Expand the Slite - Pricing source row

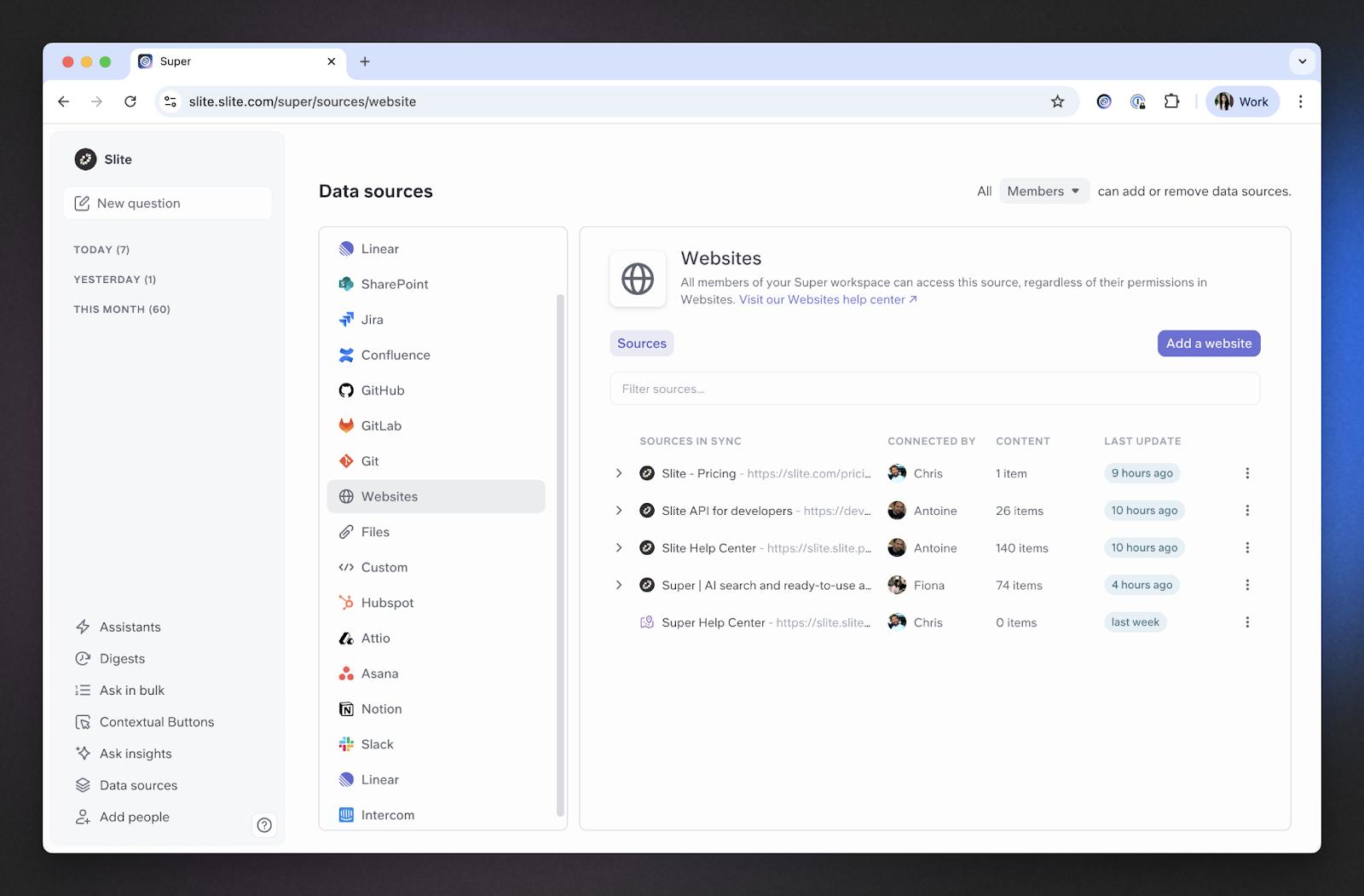click(619, 473)
